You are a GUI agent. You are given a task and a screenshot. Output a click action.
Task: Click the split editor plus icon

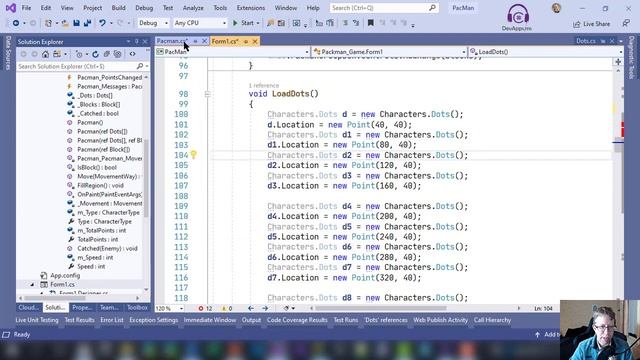(x=618, y=62)
